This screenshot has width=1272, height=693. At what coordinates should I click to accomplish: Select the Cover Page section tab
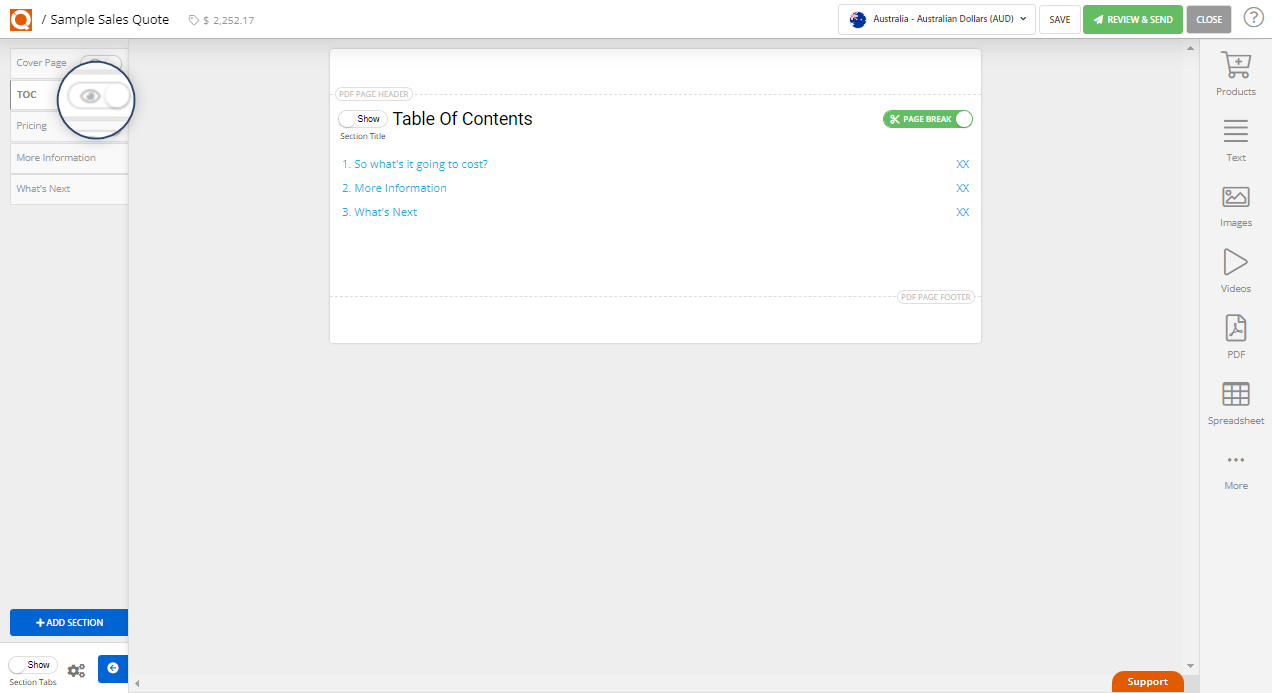42,62
